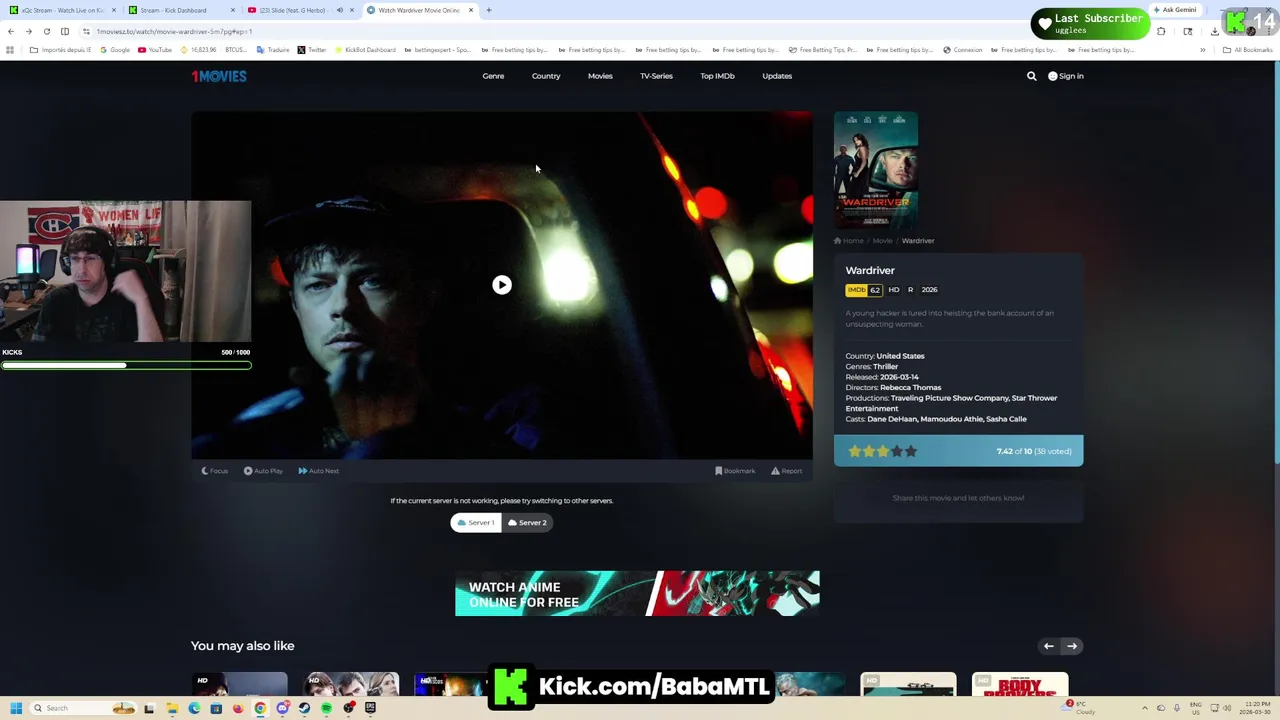Open the Twitter bookmark

(312, 50)
